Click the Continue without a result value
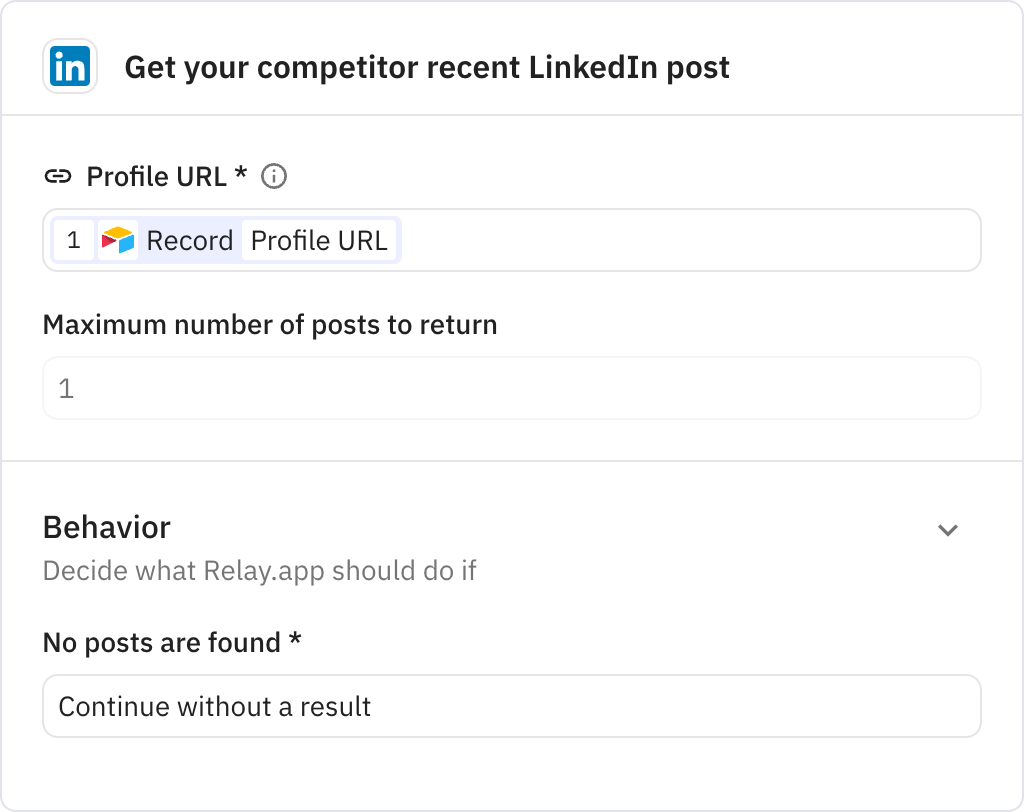Viewport: 1024px width, 812px height. pos(214,706)
